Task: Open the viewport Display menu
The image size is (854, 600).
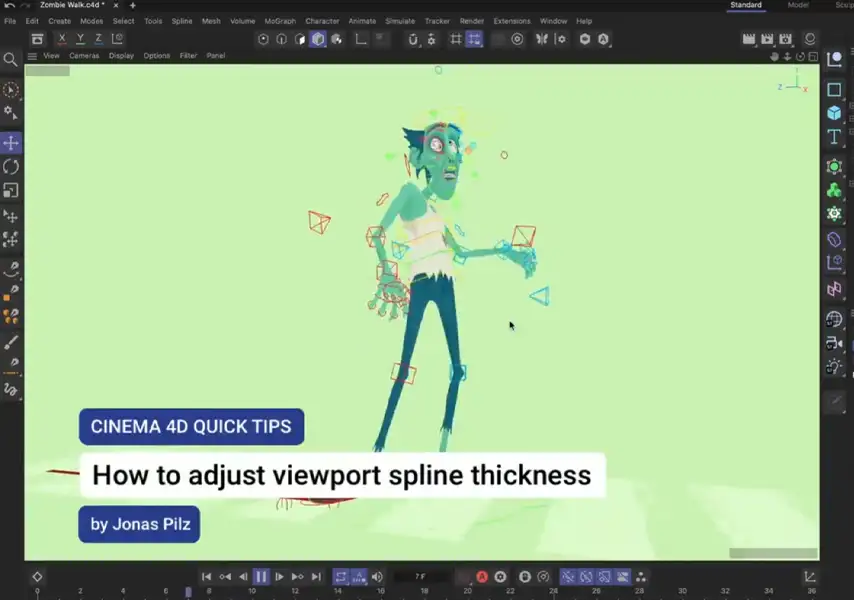Action: [x=121, y=56]
